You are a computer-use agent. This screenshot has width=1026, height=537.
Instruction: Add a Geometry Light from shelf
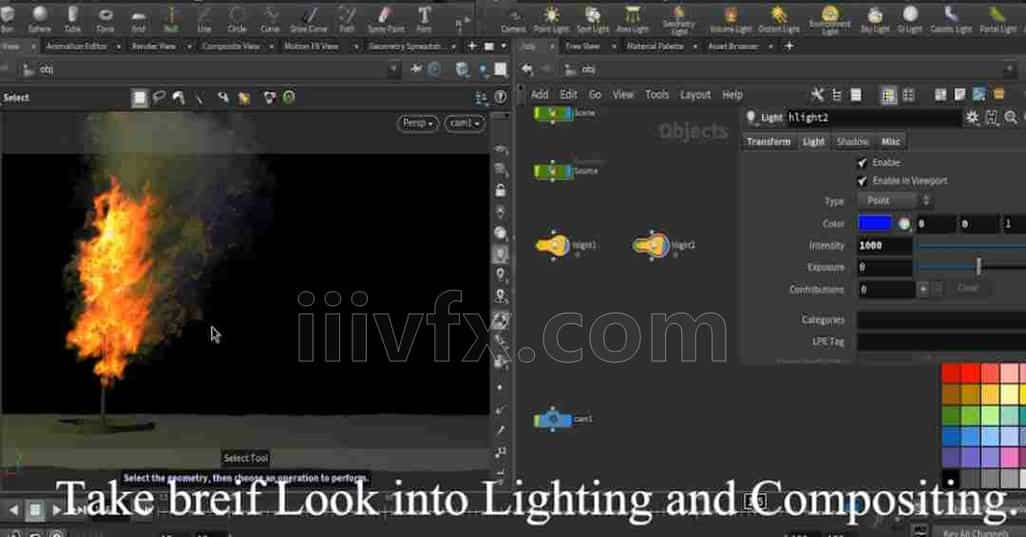pos(679,19)
